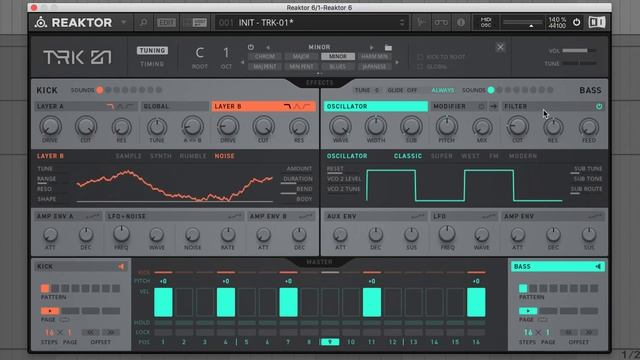Choose the JAPANESE scale button

[x=374, y=66]
